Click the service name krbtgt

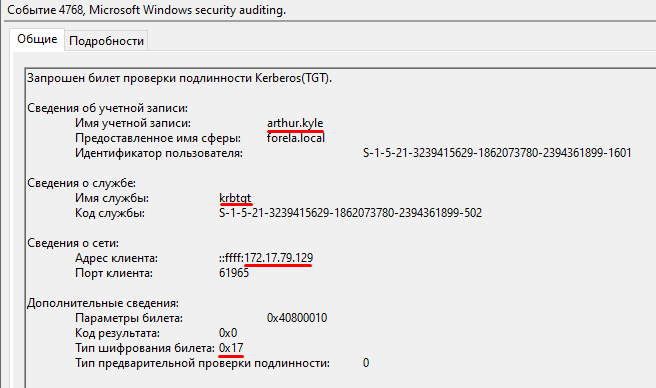pos(235,198)
